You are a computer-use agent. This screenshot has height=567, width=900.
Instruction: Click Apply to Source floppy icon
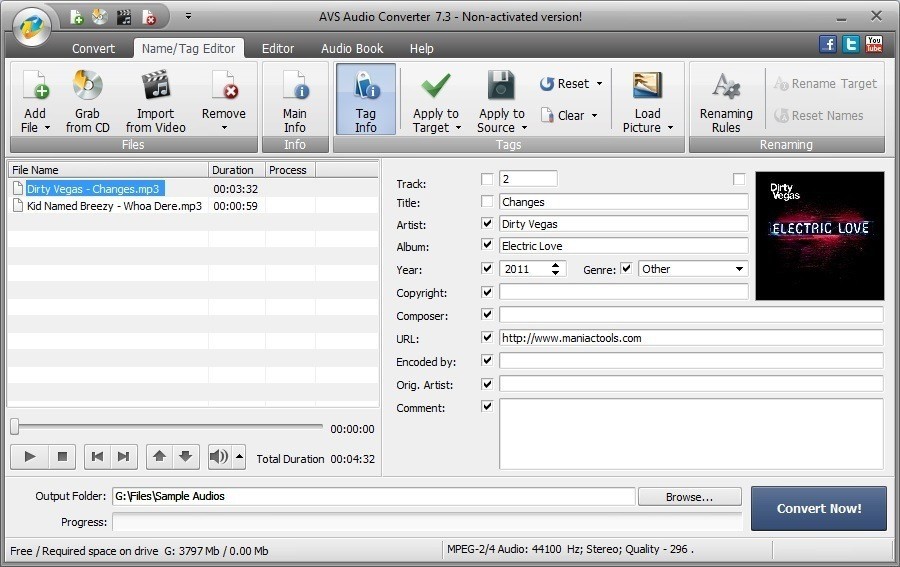[x=501, y=86]
